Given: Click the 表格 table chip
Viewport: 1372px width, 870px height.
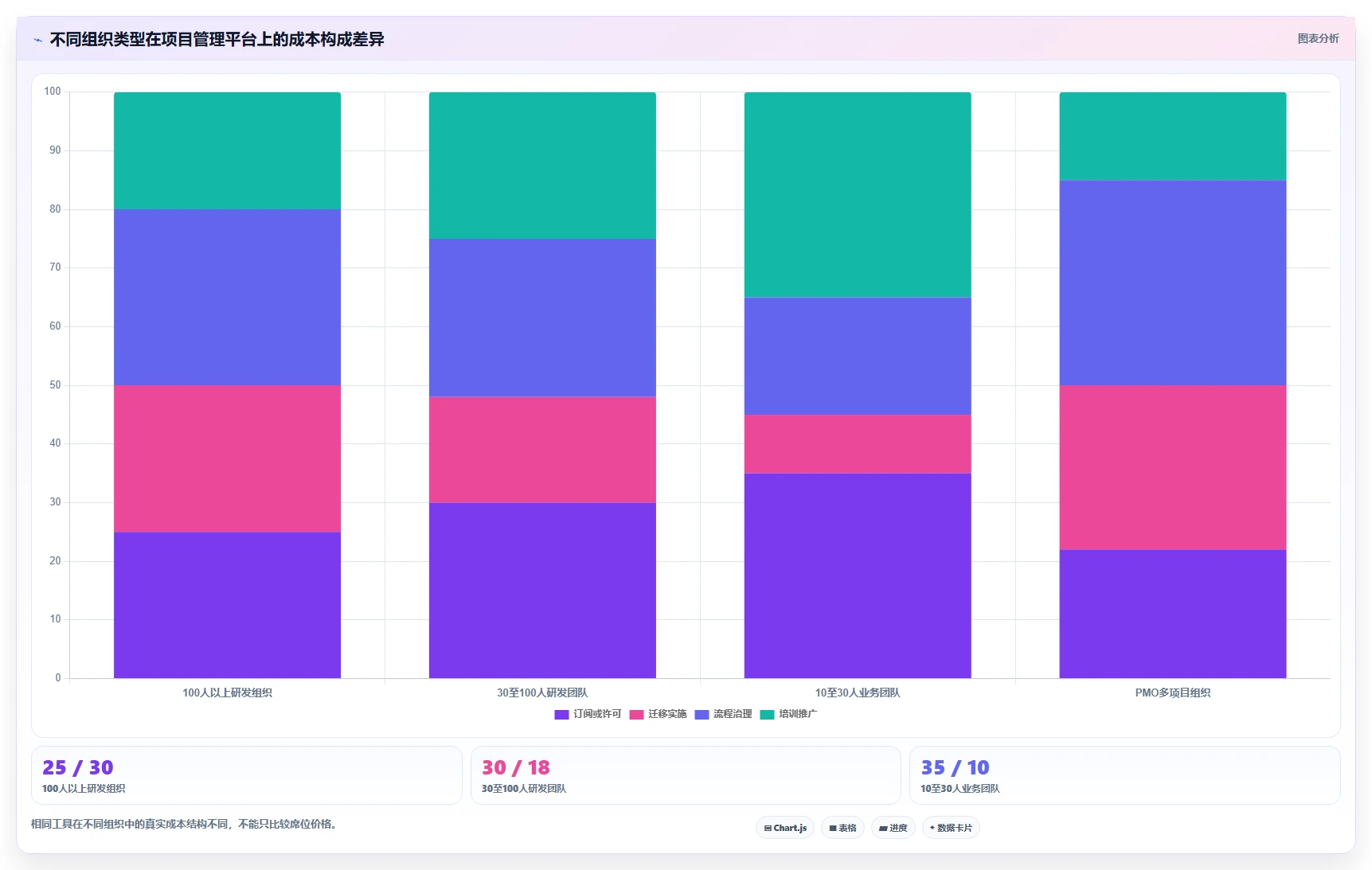Looking at the screenshot, I should click(842, 828).
